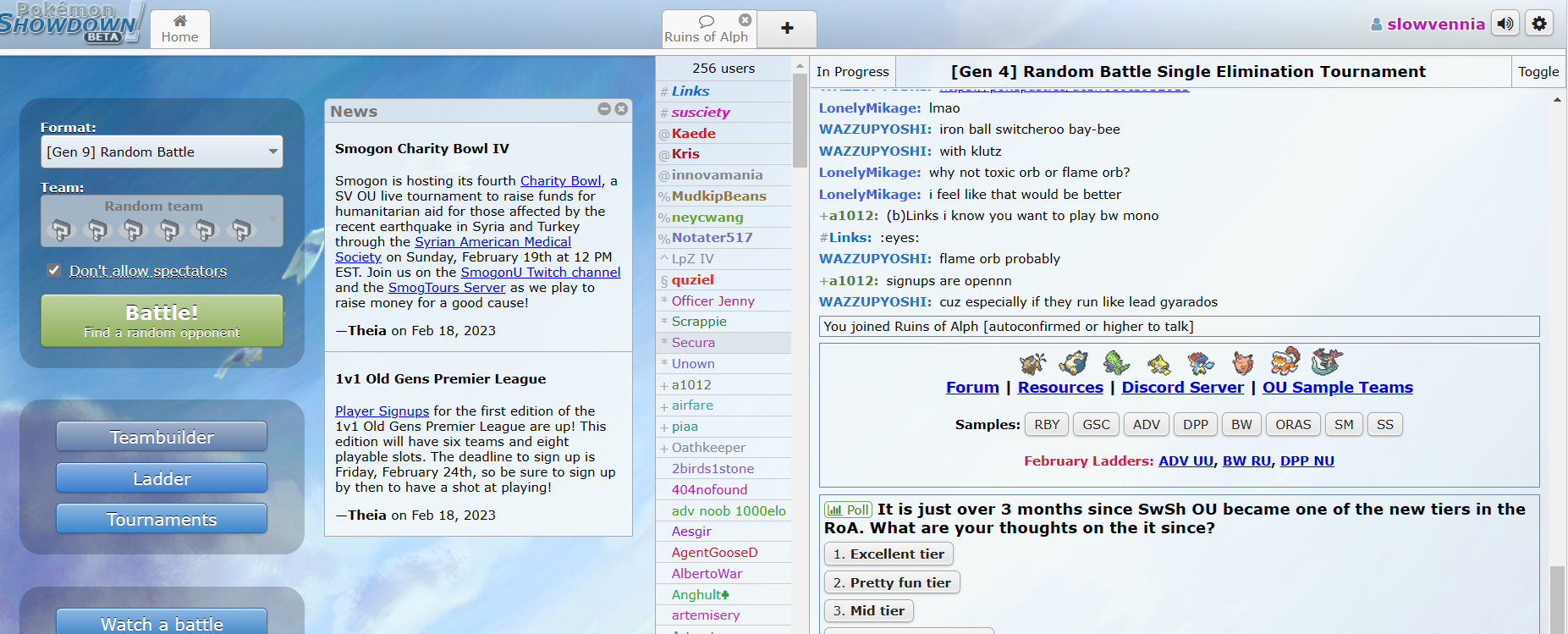
Task: Click up arrow of user list scrollbar
Action: point(800,65)
